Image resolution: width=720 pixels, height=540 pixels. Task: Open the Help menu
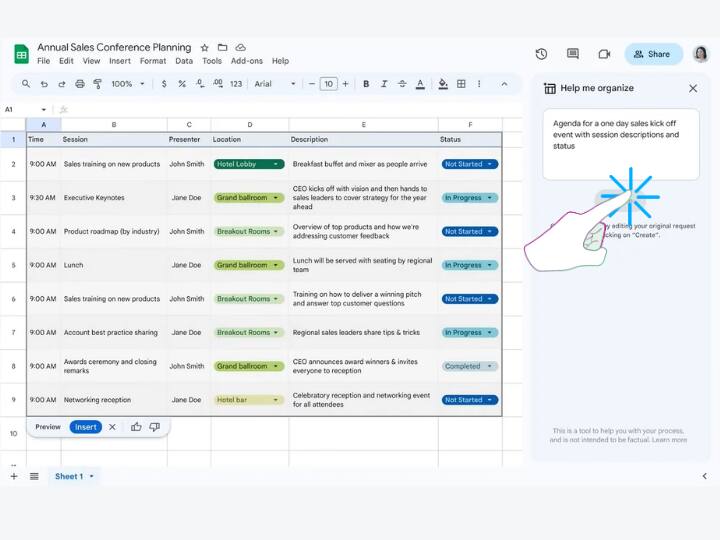tap(280, 61)
